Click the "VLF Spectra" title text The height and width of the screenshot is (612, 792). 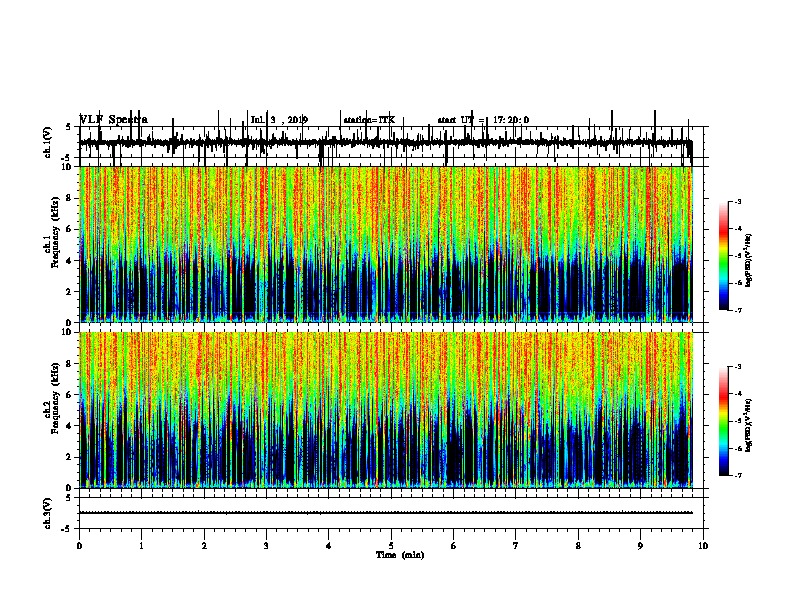tap(114, 120)
